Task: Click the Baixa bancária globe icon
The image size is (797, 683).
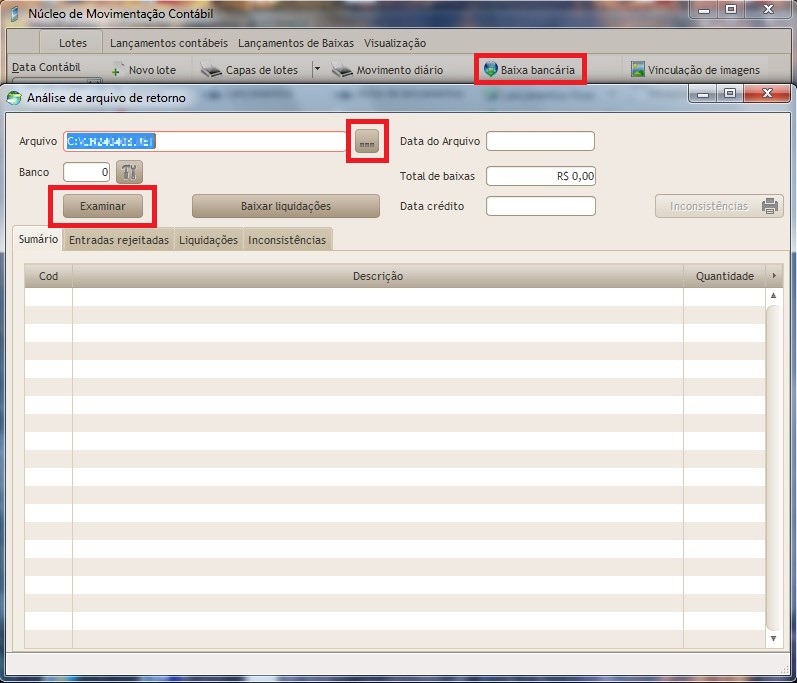Action: (x=490, y=70)
